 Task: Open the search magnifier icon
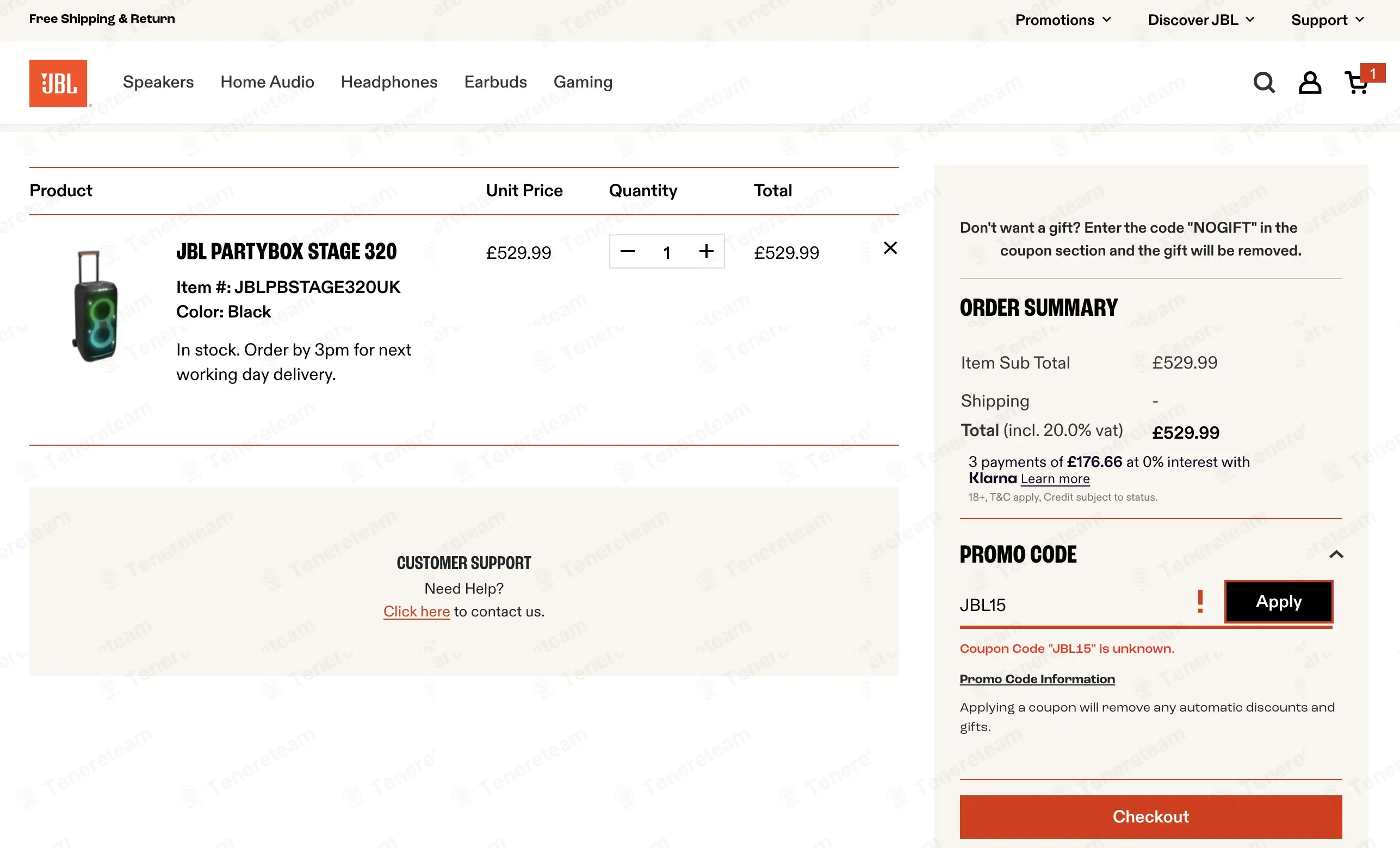[1263, 83]
